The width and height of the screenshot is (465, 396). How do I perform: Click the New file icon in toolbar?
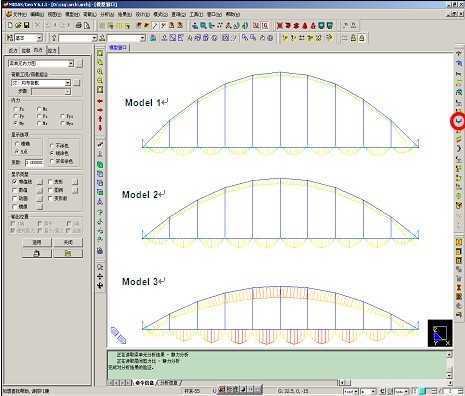[10, 25]
